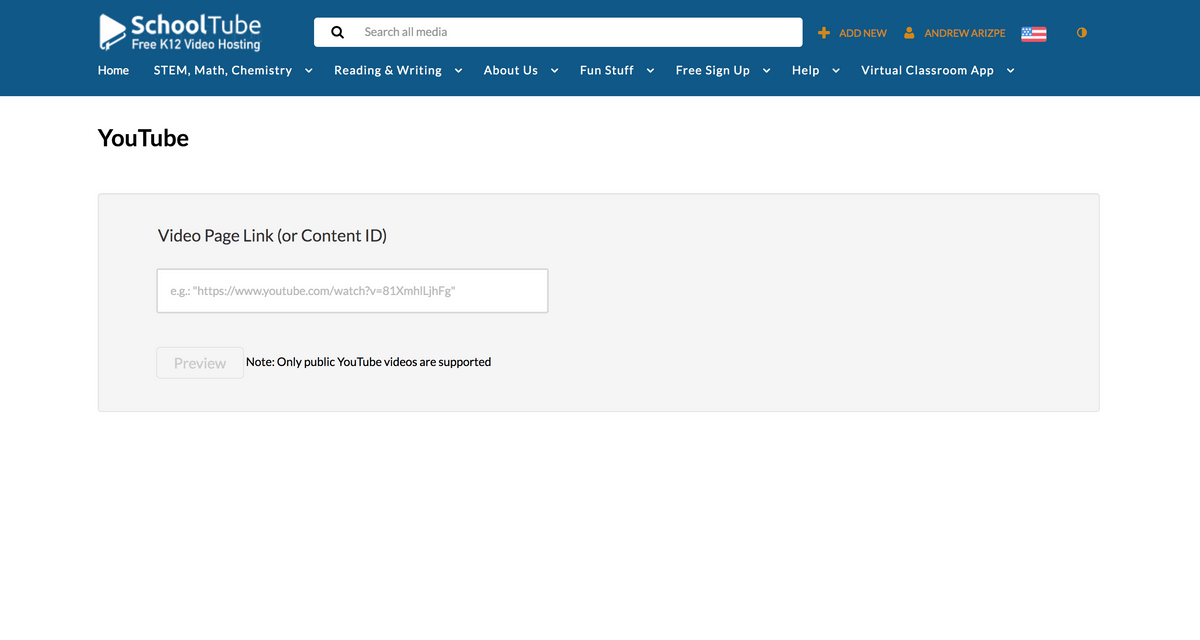Toggle dark mode with the contrast icon

pos(1081,32)
